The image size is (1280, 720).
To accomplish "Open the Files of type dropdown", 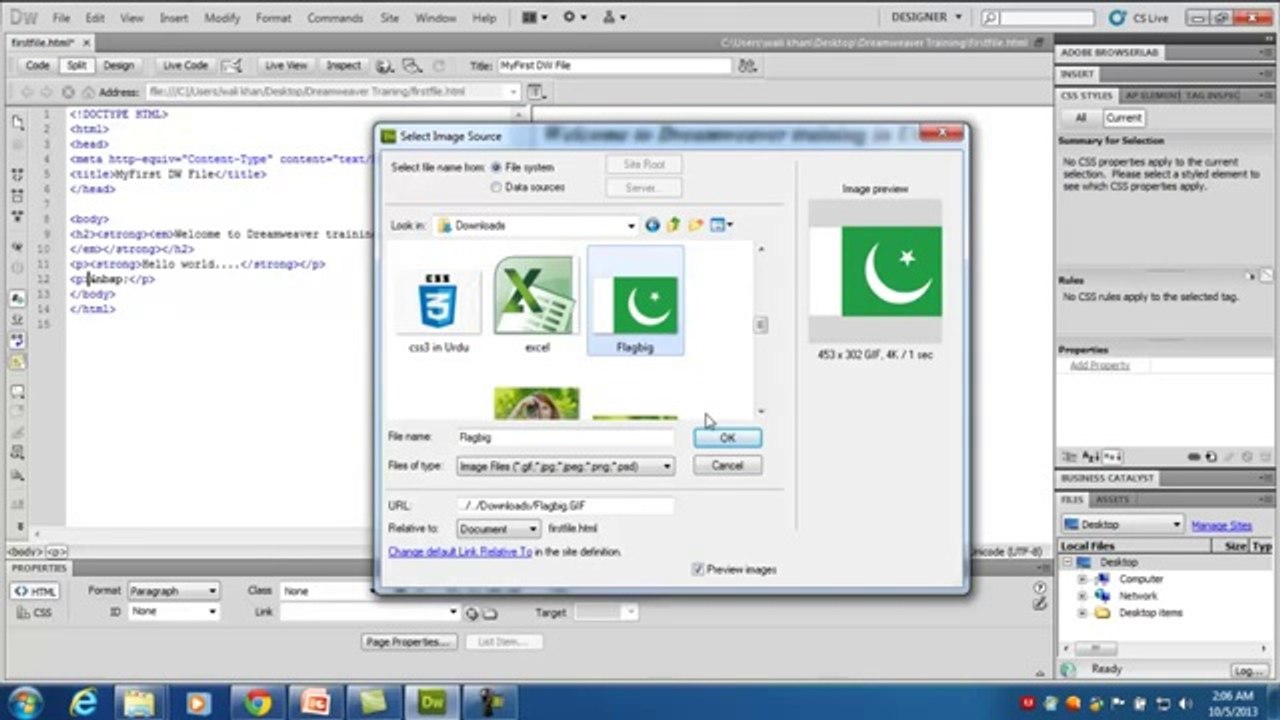I will 565,466.
